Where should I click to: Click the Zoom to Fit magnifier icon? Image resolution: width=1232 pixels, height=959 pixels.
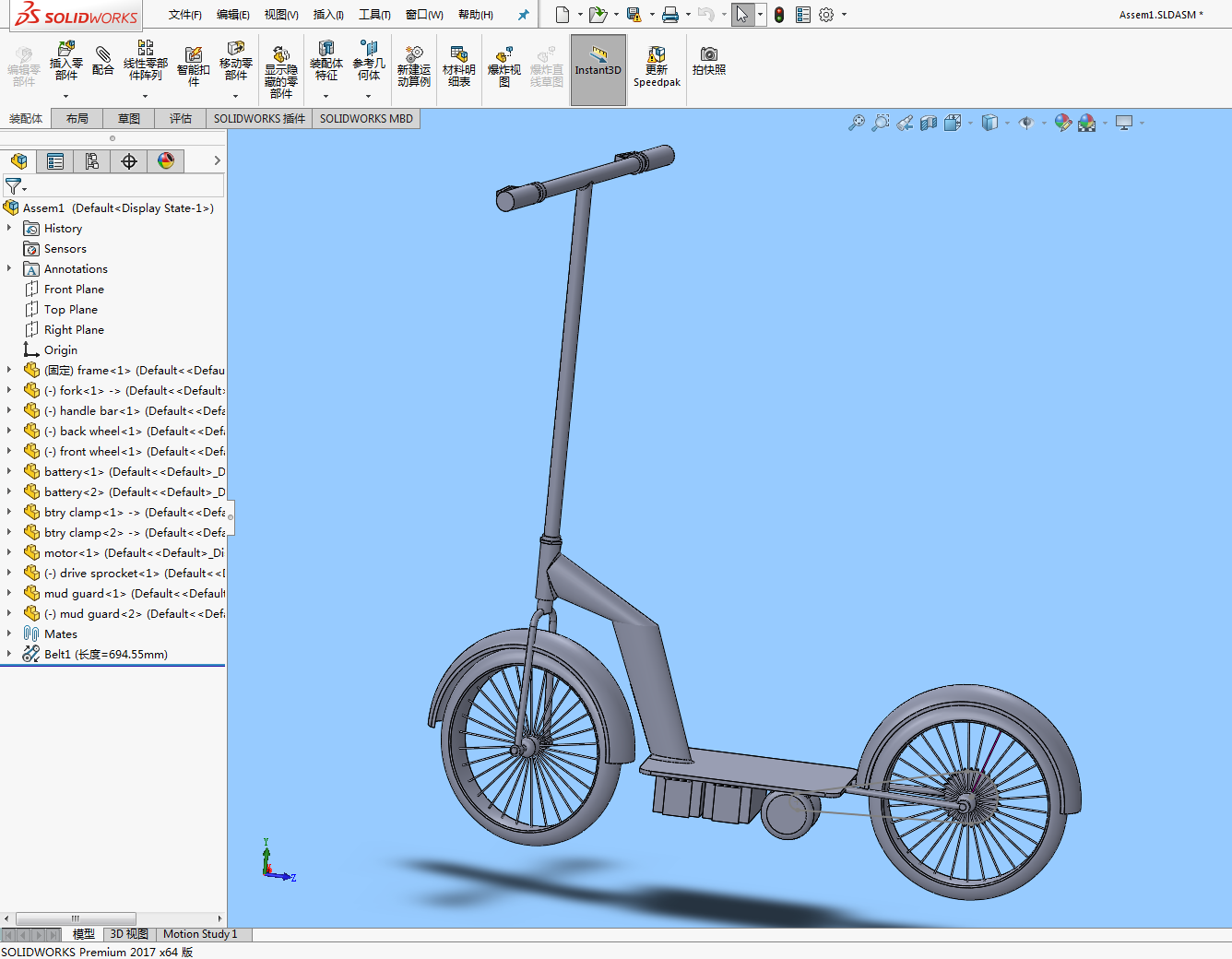857,123
